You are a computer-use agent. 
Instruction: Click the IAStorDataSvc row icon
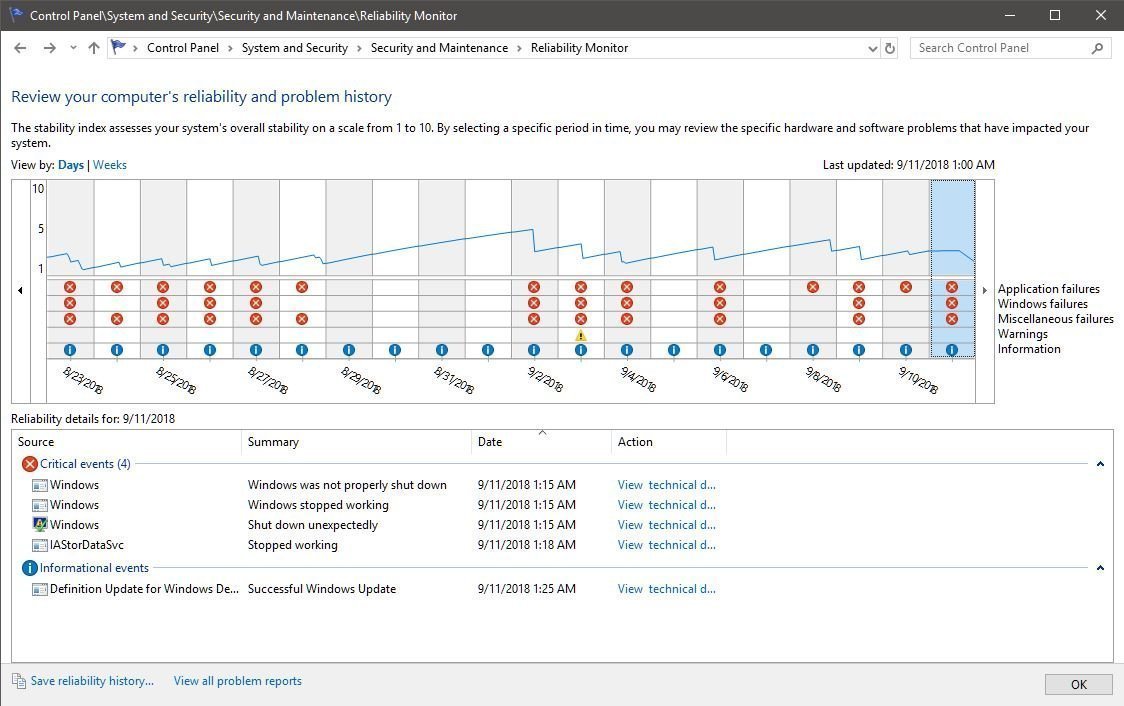[x=40, y=545]
